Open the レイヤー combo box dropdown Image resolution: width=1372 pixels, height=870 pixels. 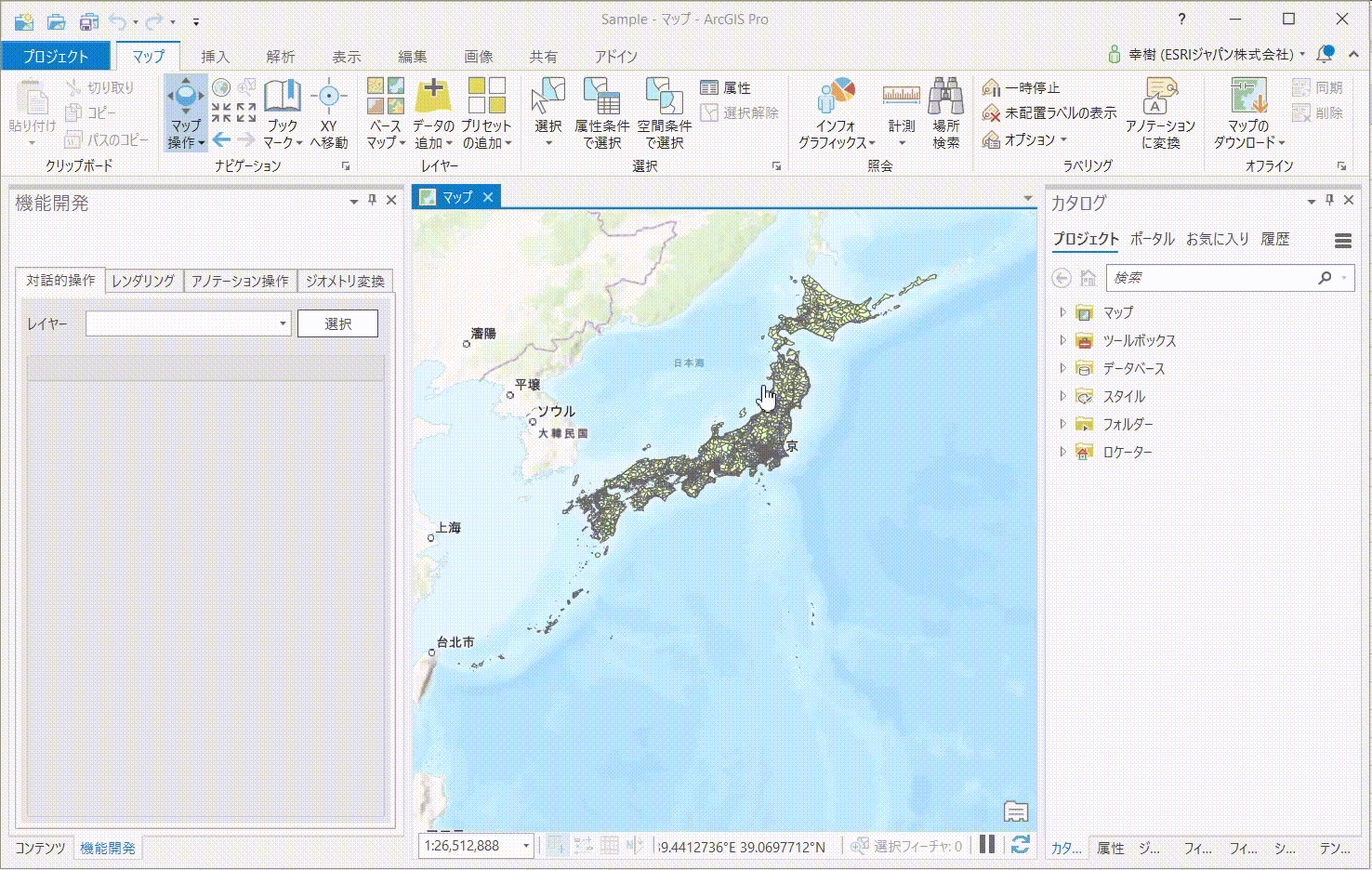(283, 323)
